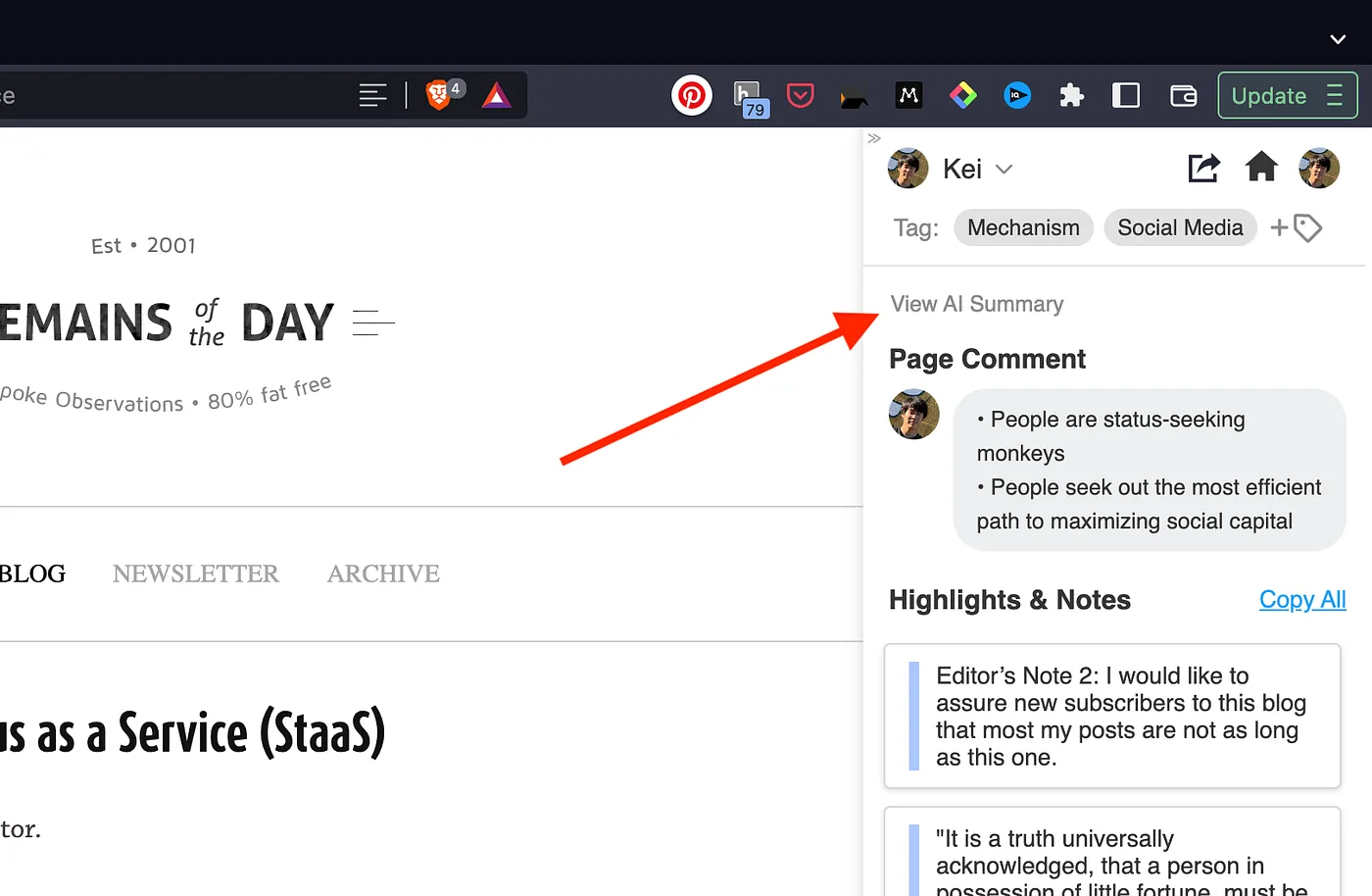Viewport: 1372px width, 896px height.
Task: Toggle reader mode icon in address bar
Action: coord(372,95)
